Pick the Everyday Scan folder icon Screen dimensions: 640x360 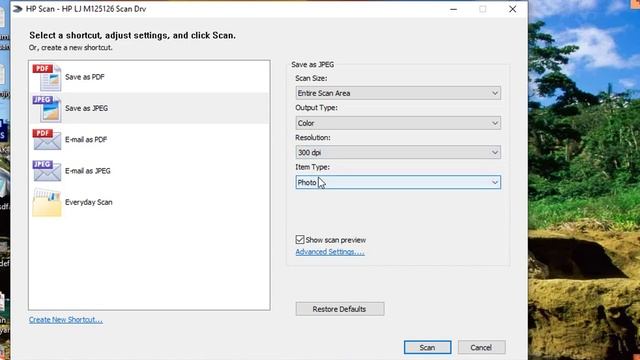click(47, 202)
